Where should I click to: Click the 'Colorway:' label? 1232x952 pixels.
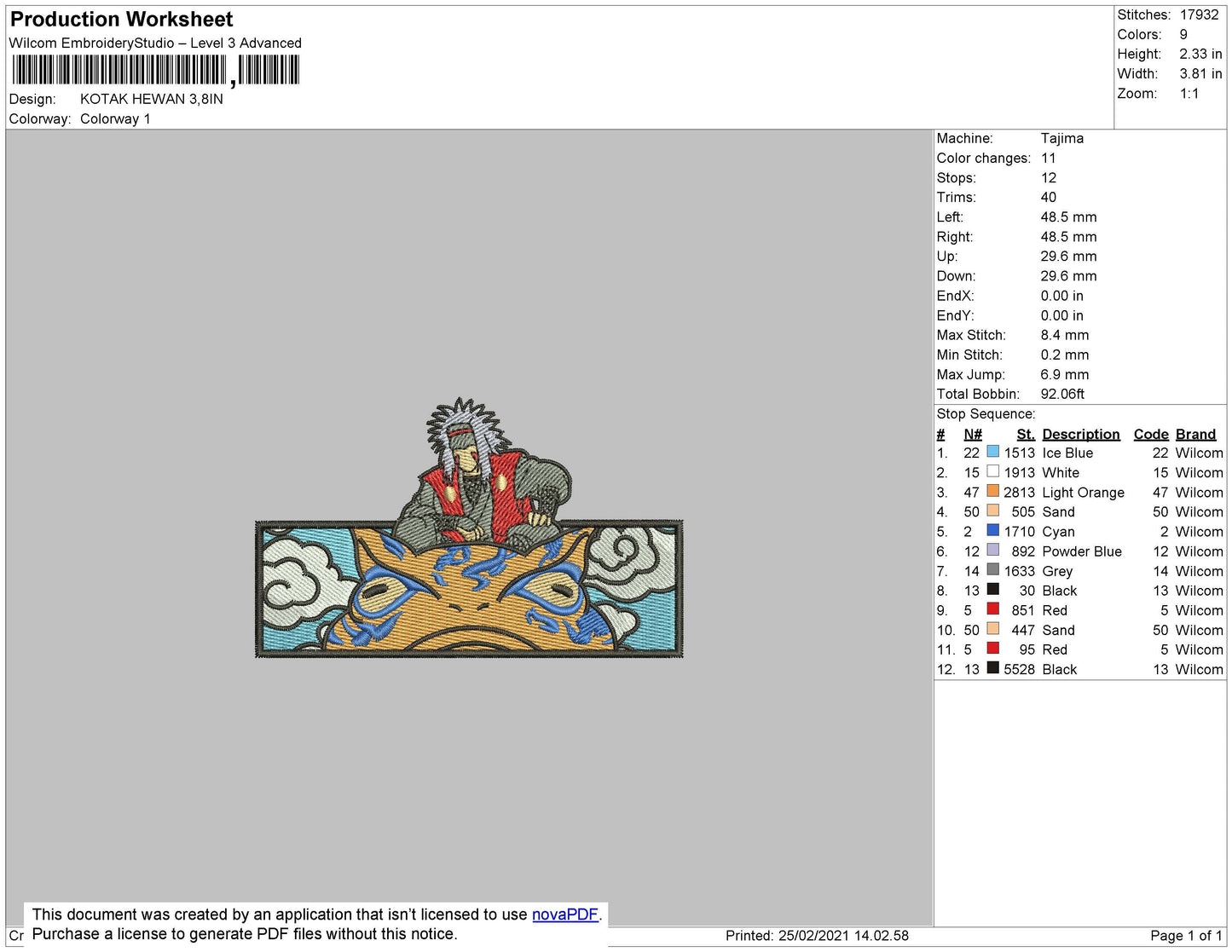(x=40, y=118)
